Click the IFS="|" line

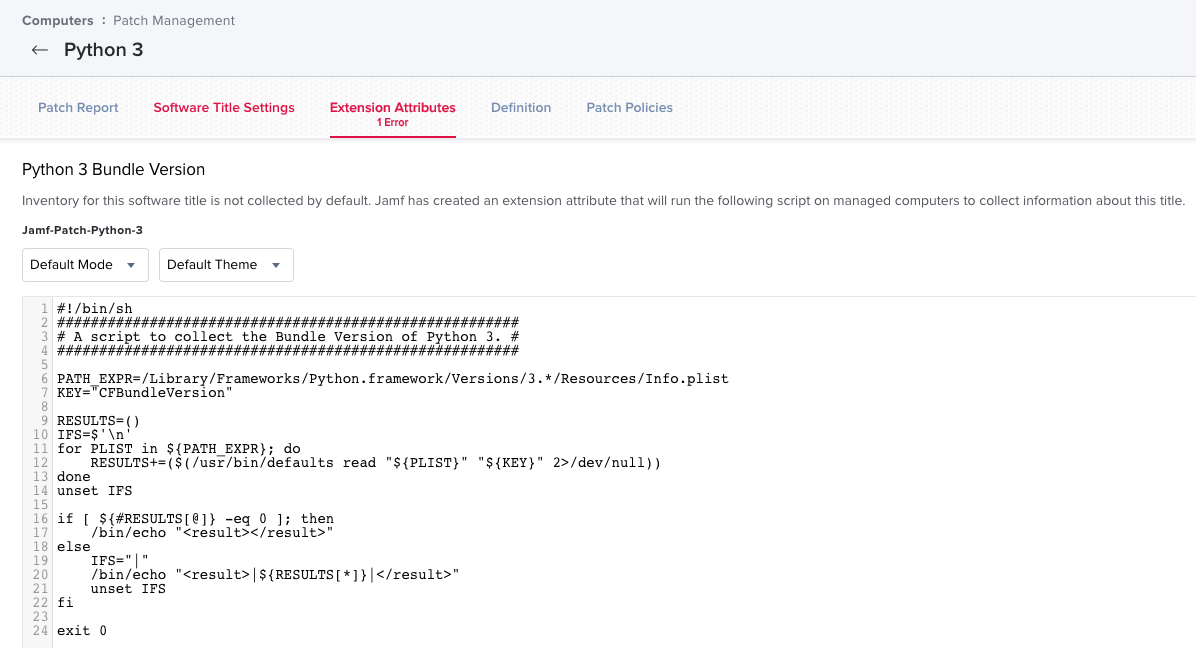[120, 561]
